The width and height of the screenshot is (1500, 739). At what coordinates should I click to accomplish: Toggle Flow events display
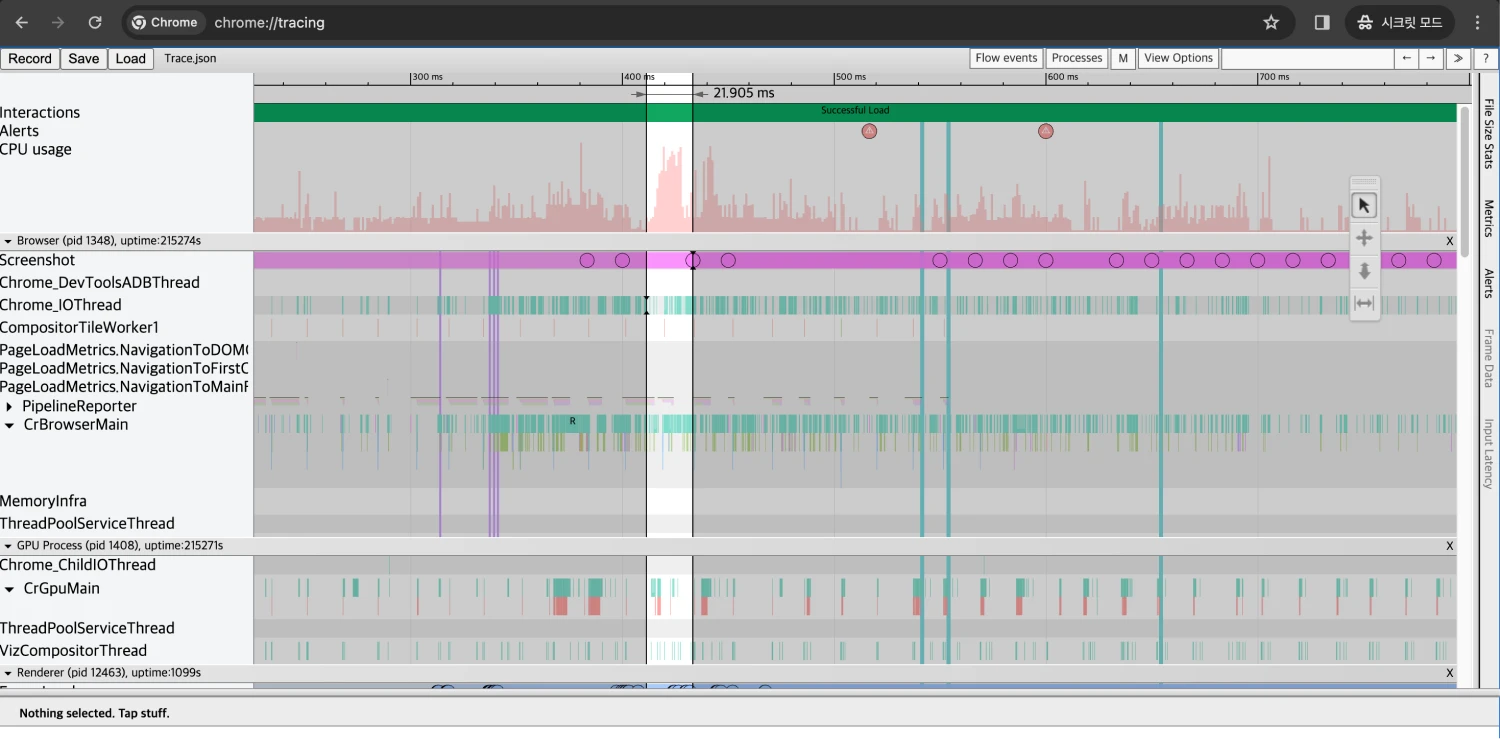1006,58
